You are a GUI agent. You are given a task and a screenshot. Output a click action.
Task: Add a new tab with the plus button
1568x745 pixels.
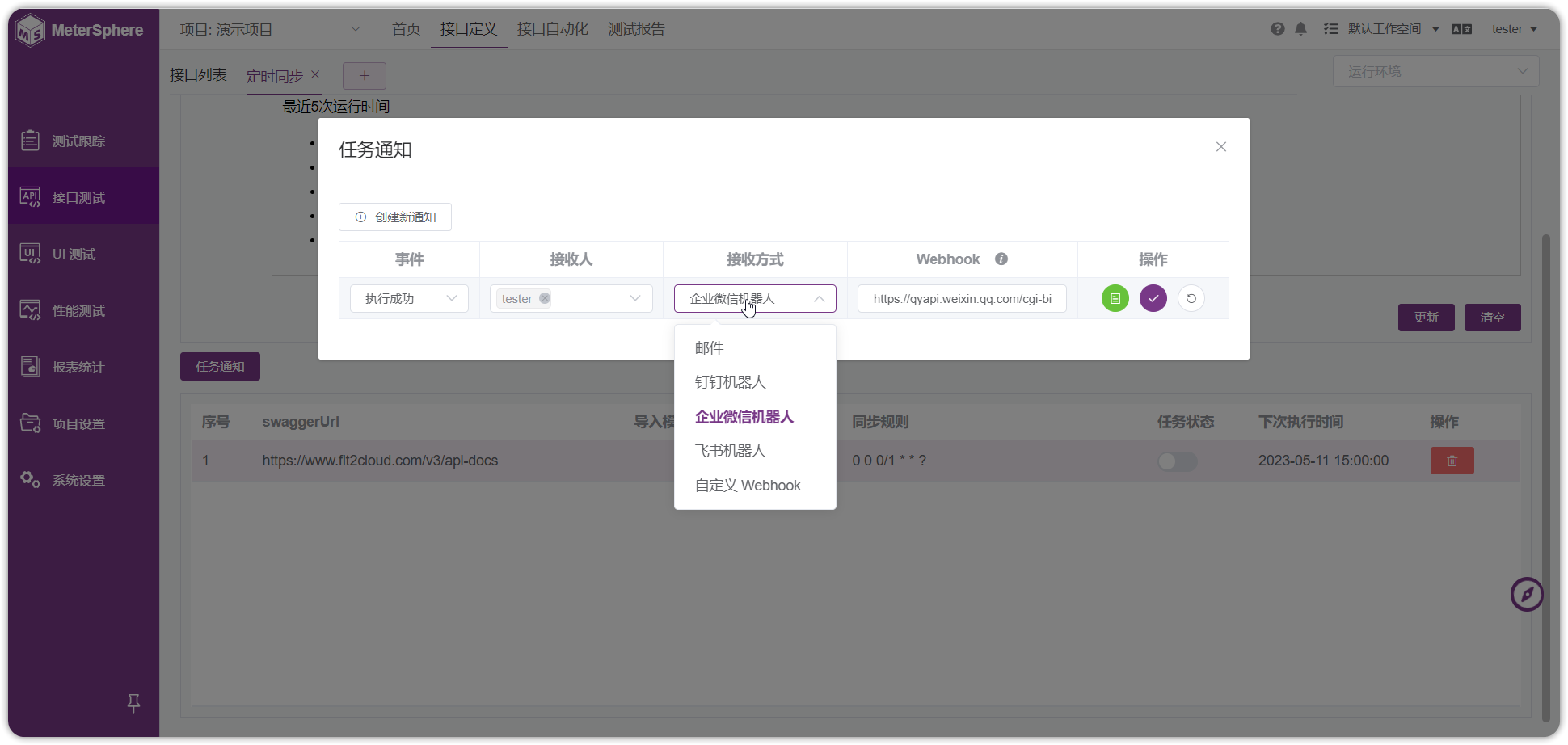365,76
